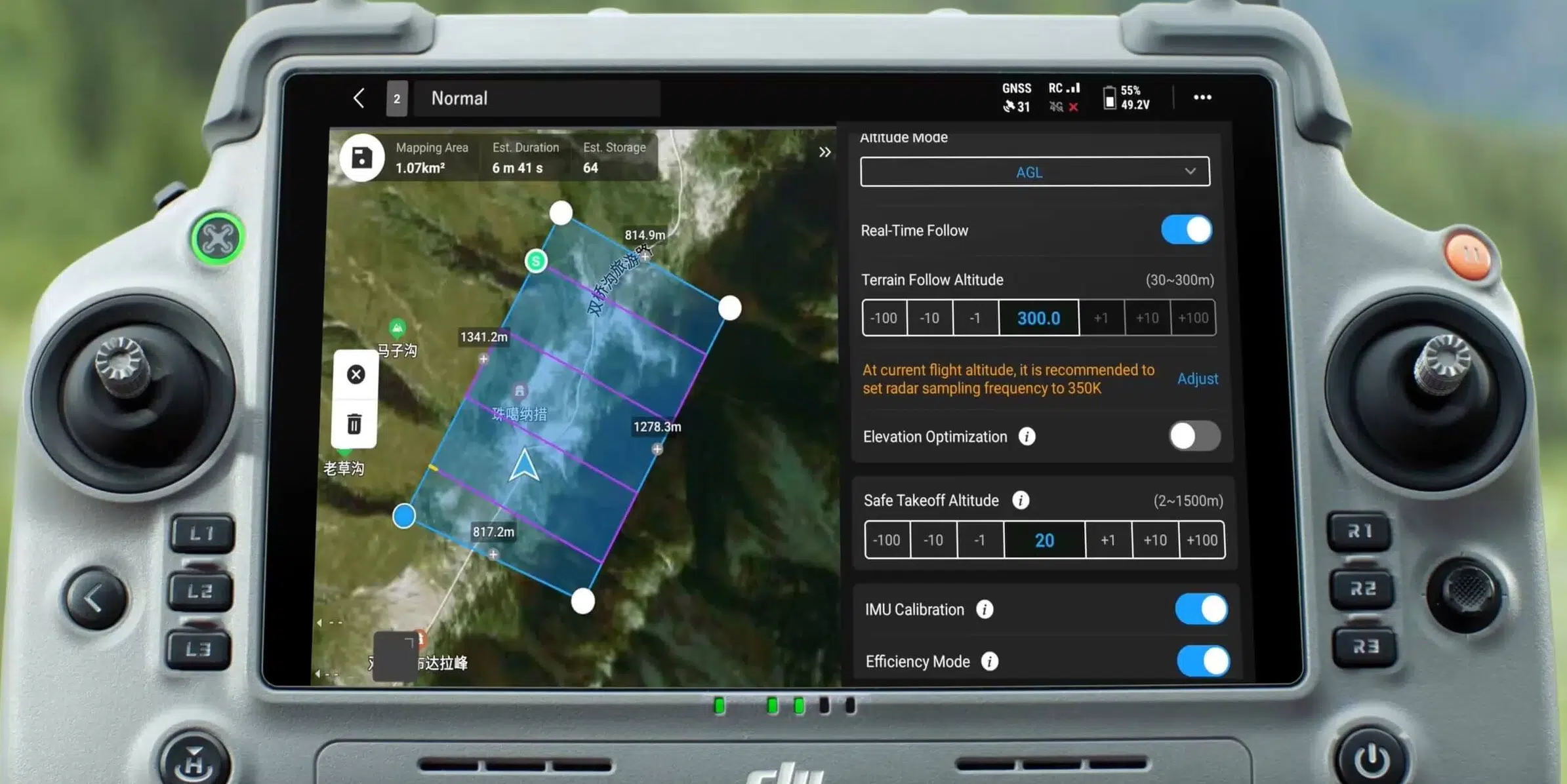Open IMU Calibration info tip
This screenshot has height=784, width=1567.
click(984, 610)
